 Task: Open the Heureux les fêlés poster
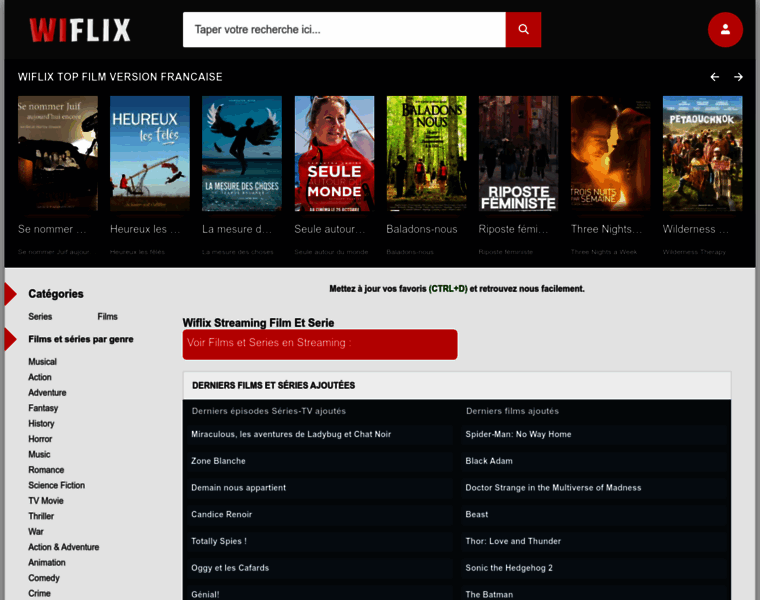click(150, 153)
